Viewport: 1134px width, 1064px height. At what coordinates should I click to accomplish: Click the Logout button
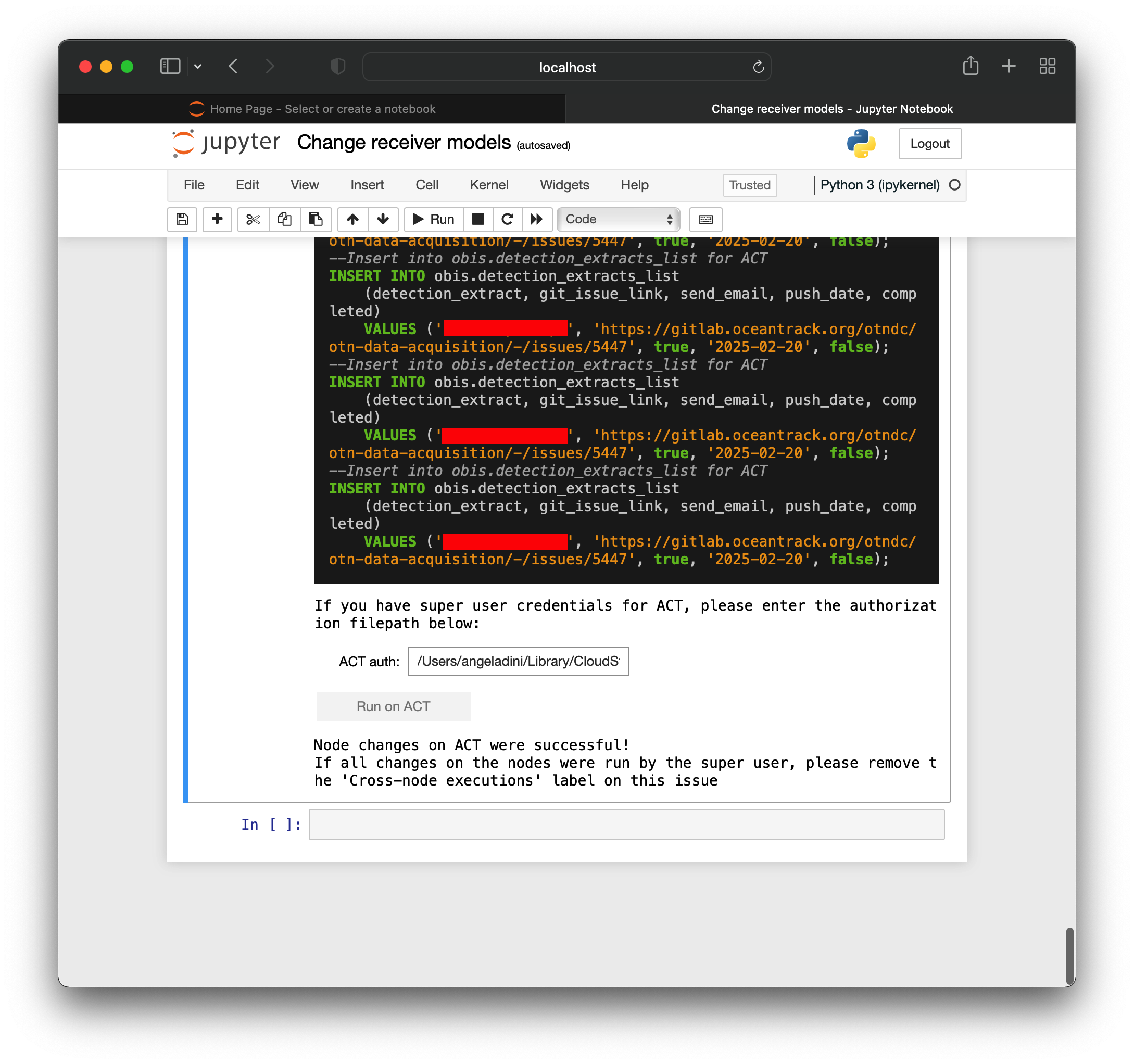(x=929, y=143)
